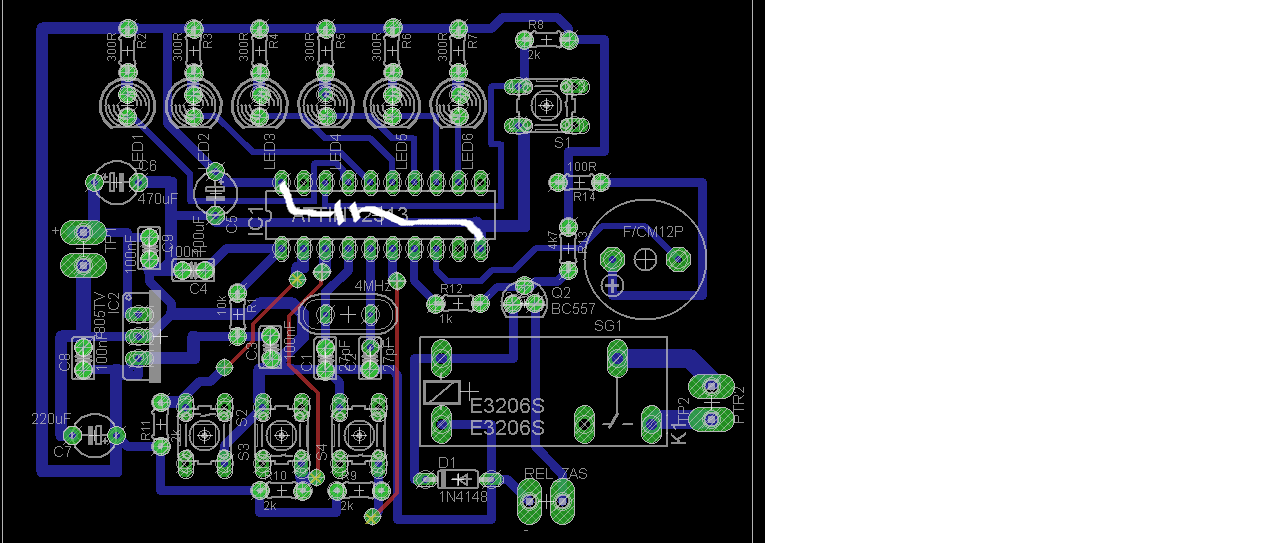Select the 4MHz crystal oval outline
This screenshot has width=1266, height=543.
pyautogui.click(x=348, y=314)
